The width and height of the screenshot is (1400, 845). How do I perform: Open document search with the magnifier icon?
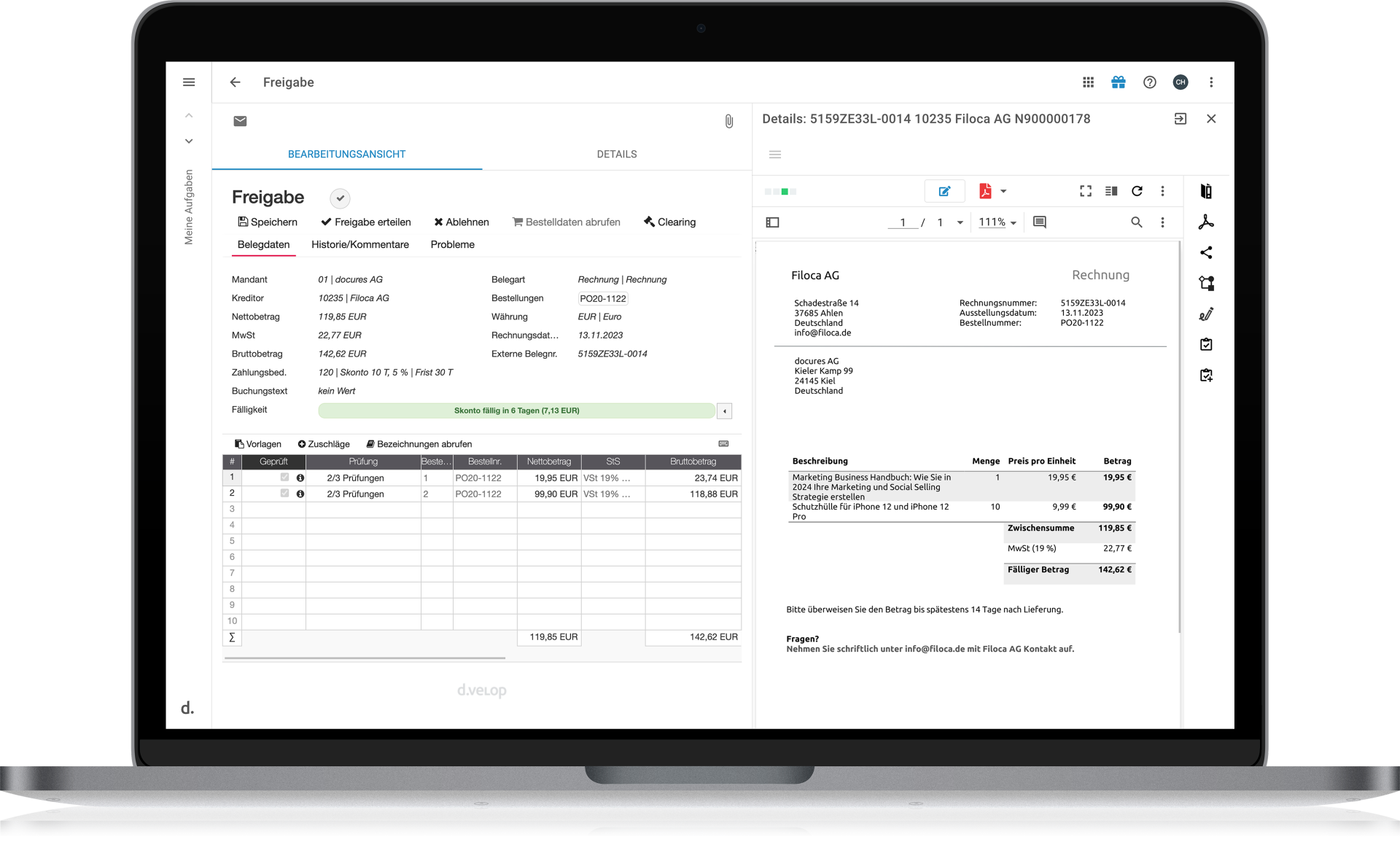pyautogui.click(x=1136, y=222)
